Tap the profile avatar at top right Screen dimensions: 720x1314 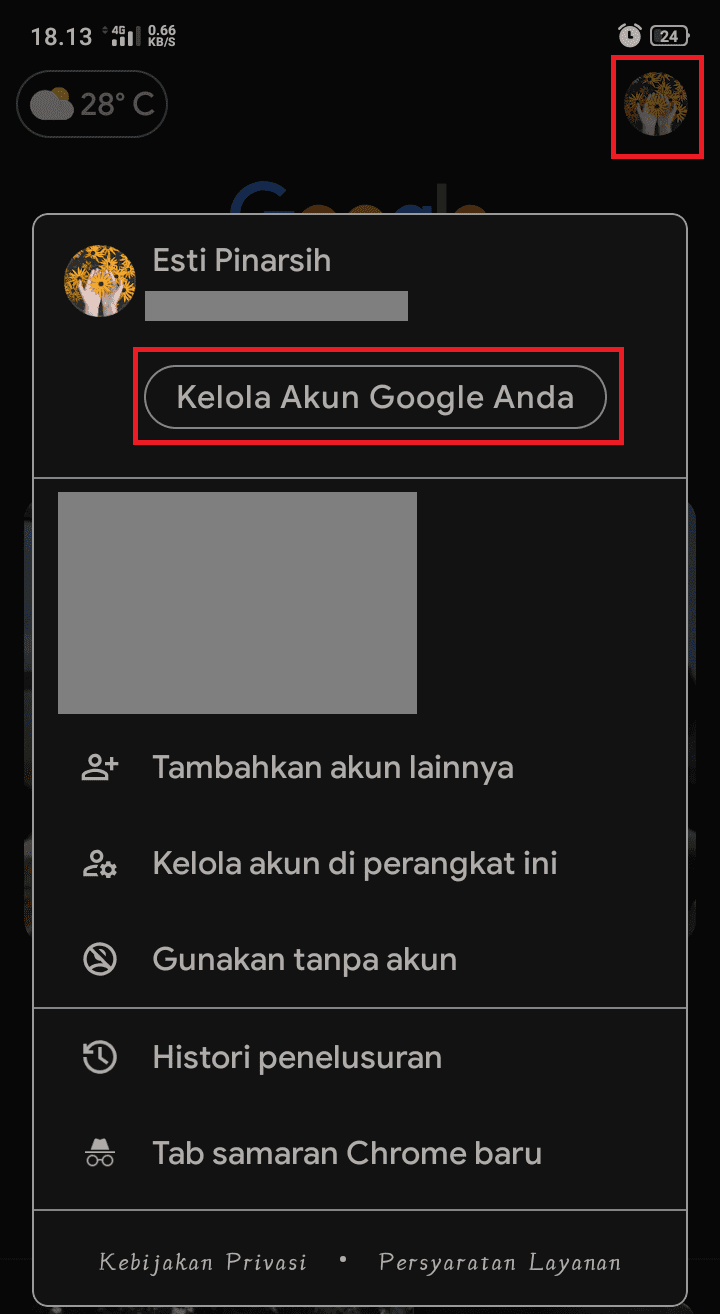(656, 104)
